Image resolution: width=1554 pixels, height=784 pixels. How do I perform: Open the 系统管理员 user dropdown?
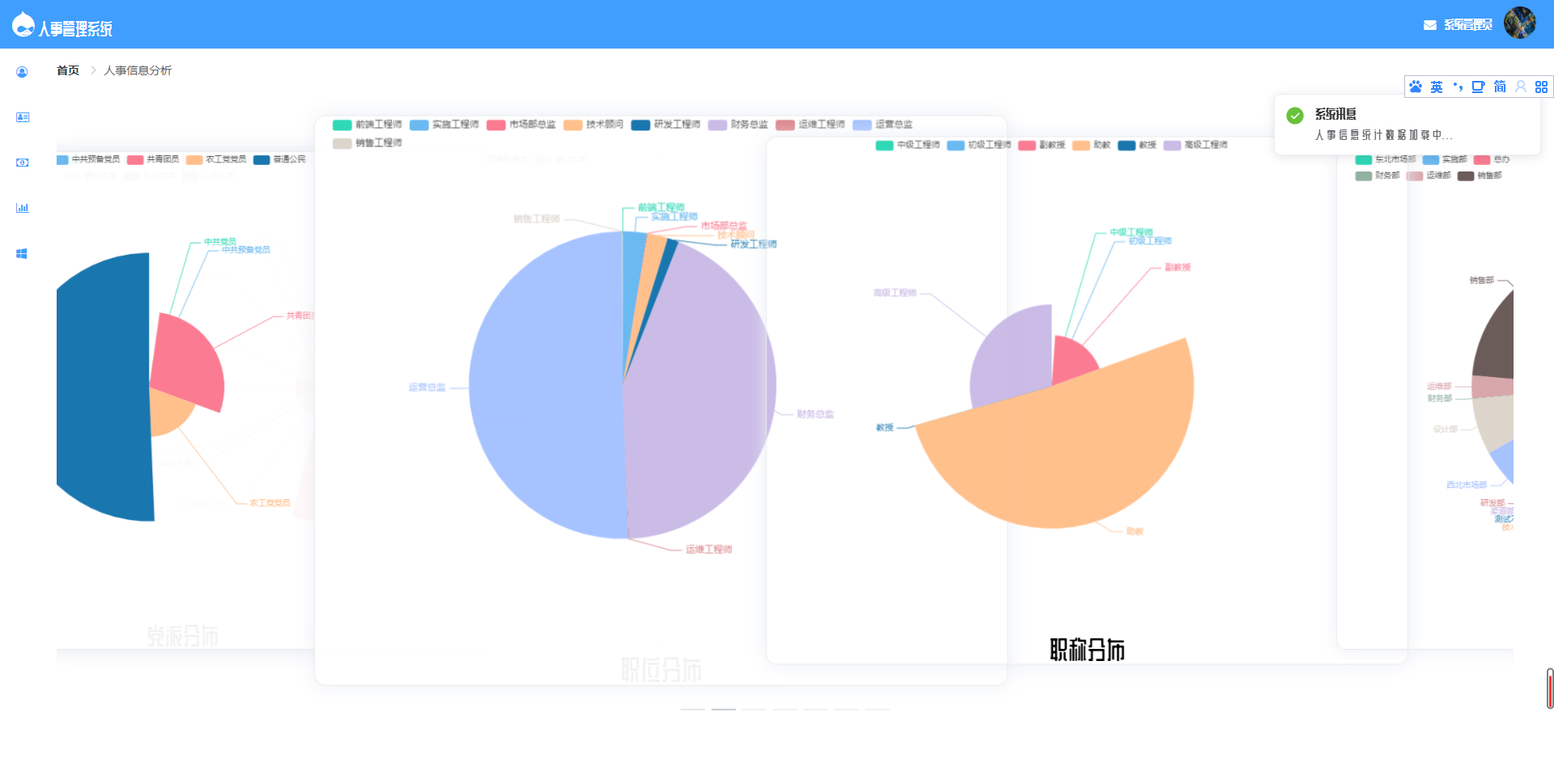click(1469, 25)
